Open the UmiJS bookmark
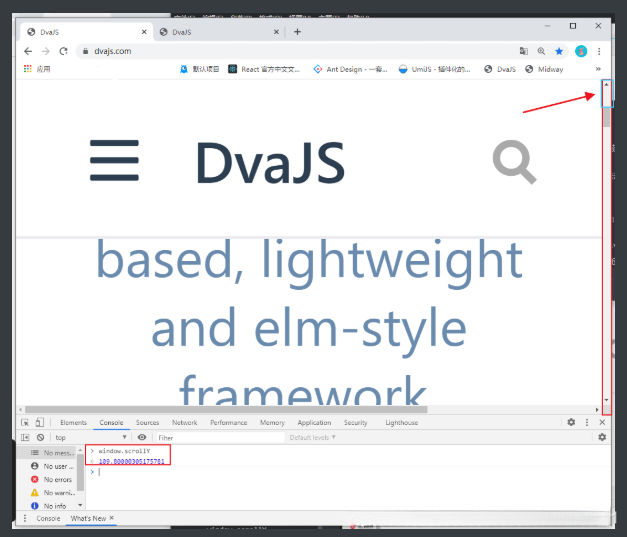The image size is (627, 537). 435,69
